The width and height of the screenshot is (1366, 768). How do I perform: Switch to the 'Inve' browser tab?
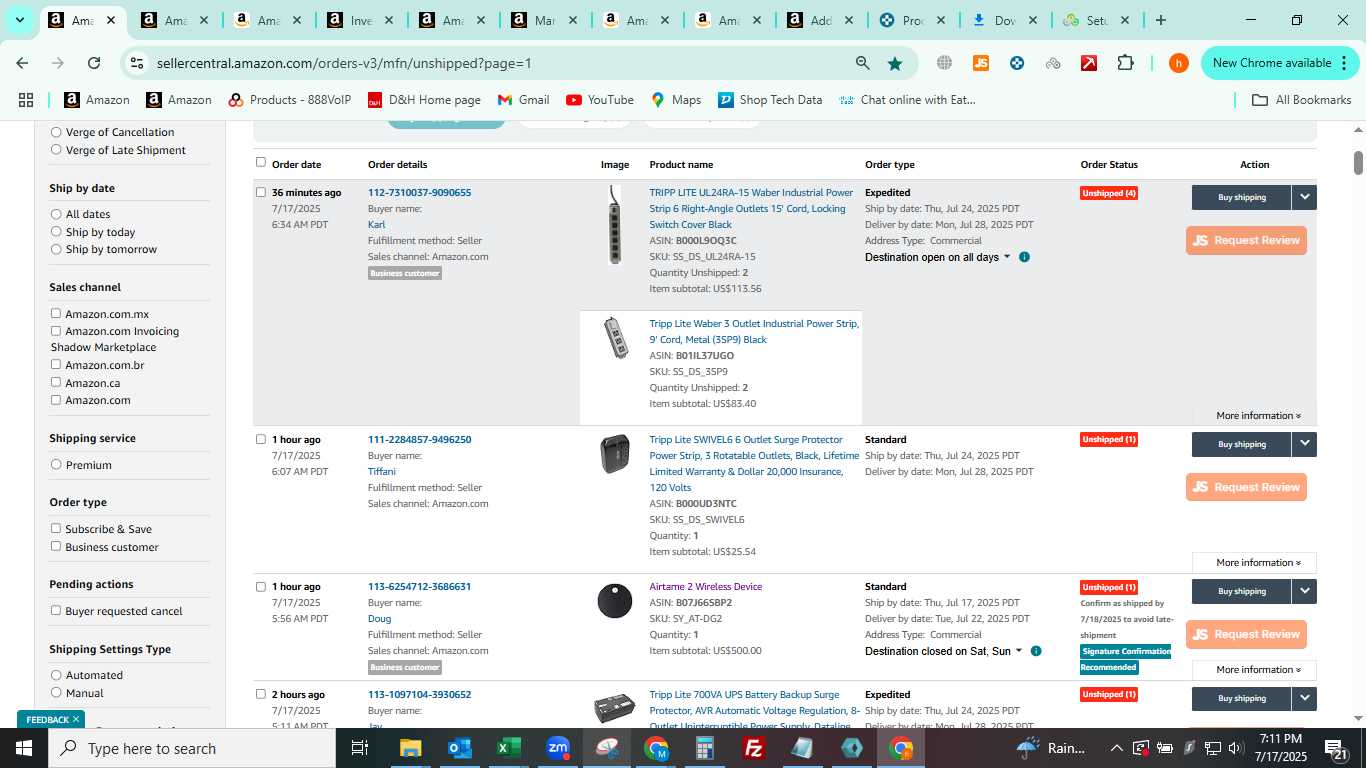point(361,20)
